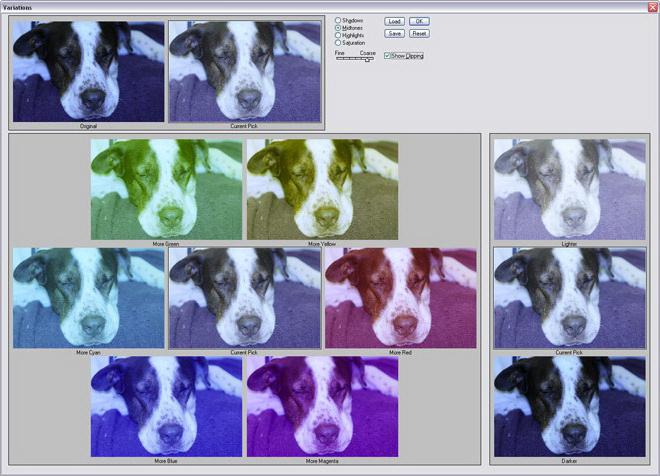Screen dimensions: 660x476
Task: Pick the More Cyan variation thumbnail
Action: click(x=88, y=298)
